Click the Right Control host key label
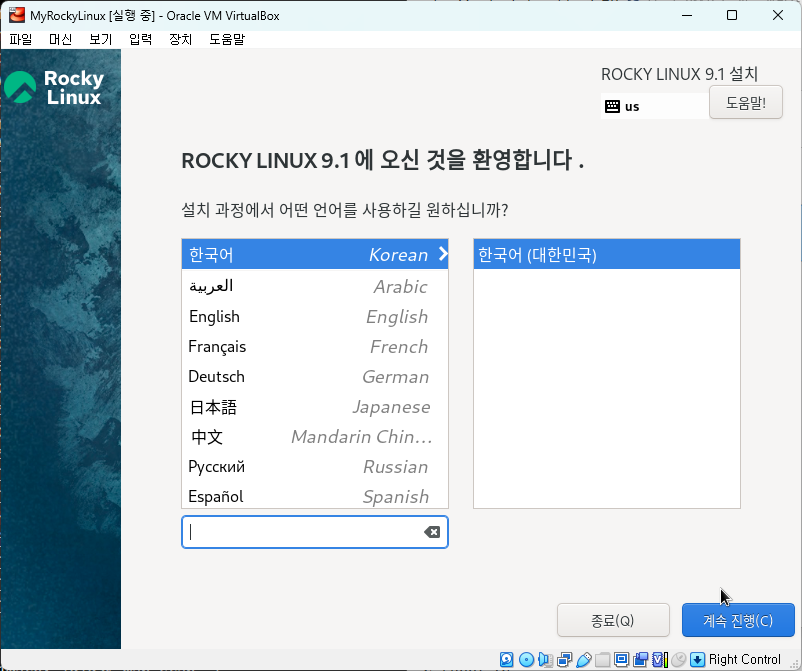 [x=744, y=659]
